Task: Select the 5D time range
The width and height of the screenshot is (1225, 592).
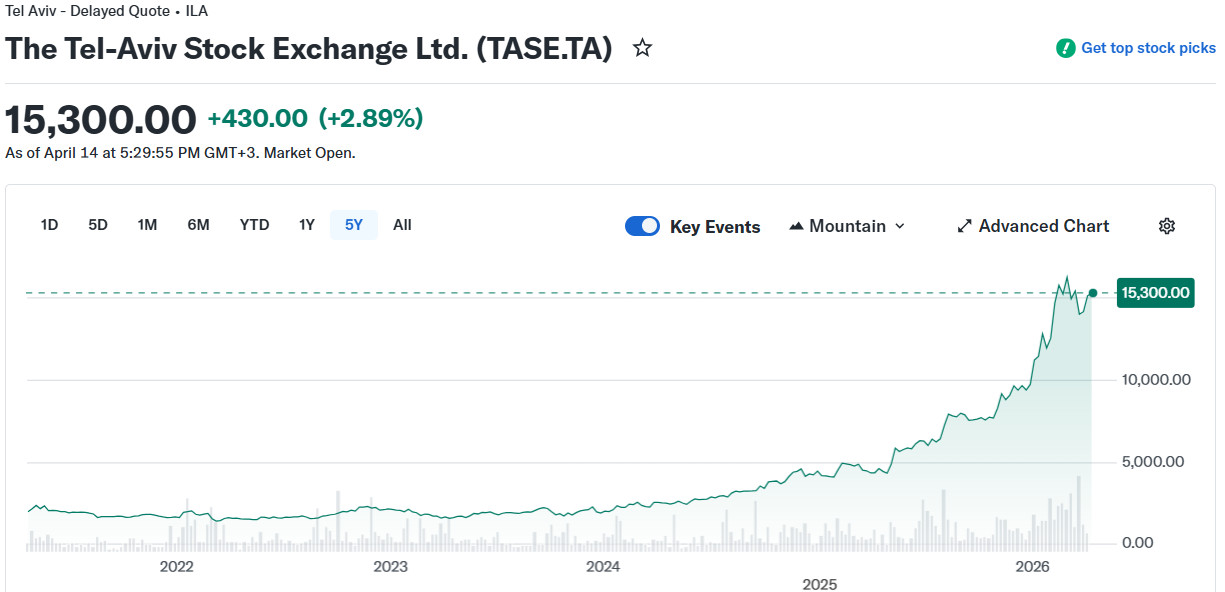Action: tap(98, 225)
